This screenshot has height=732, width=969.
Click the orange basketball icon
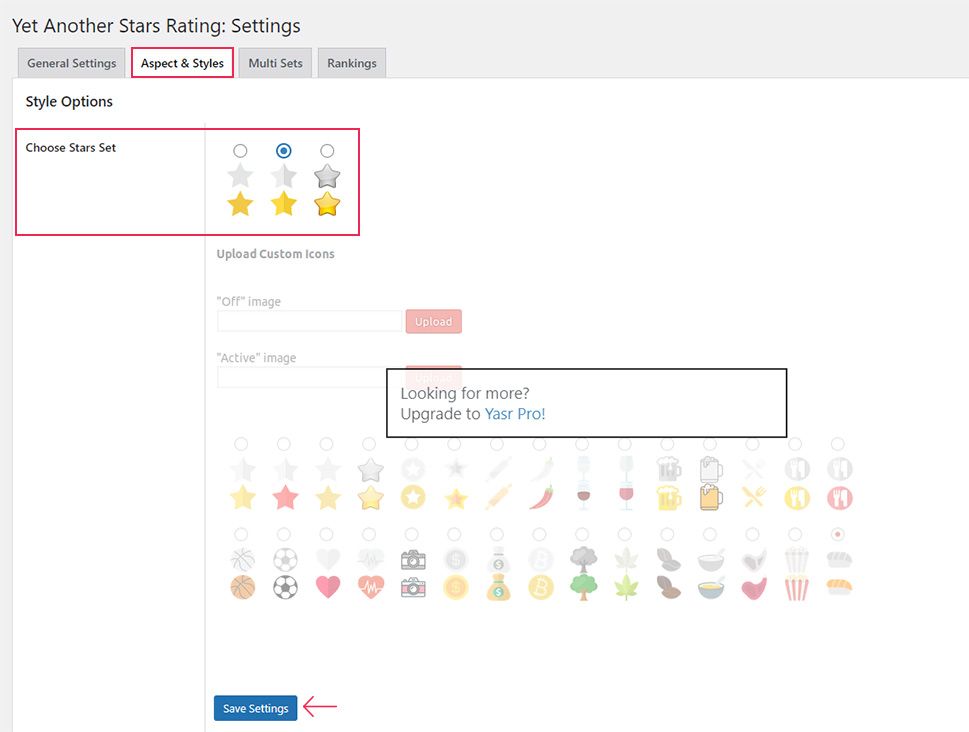[242, 587]
